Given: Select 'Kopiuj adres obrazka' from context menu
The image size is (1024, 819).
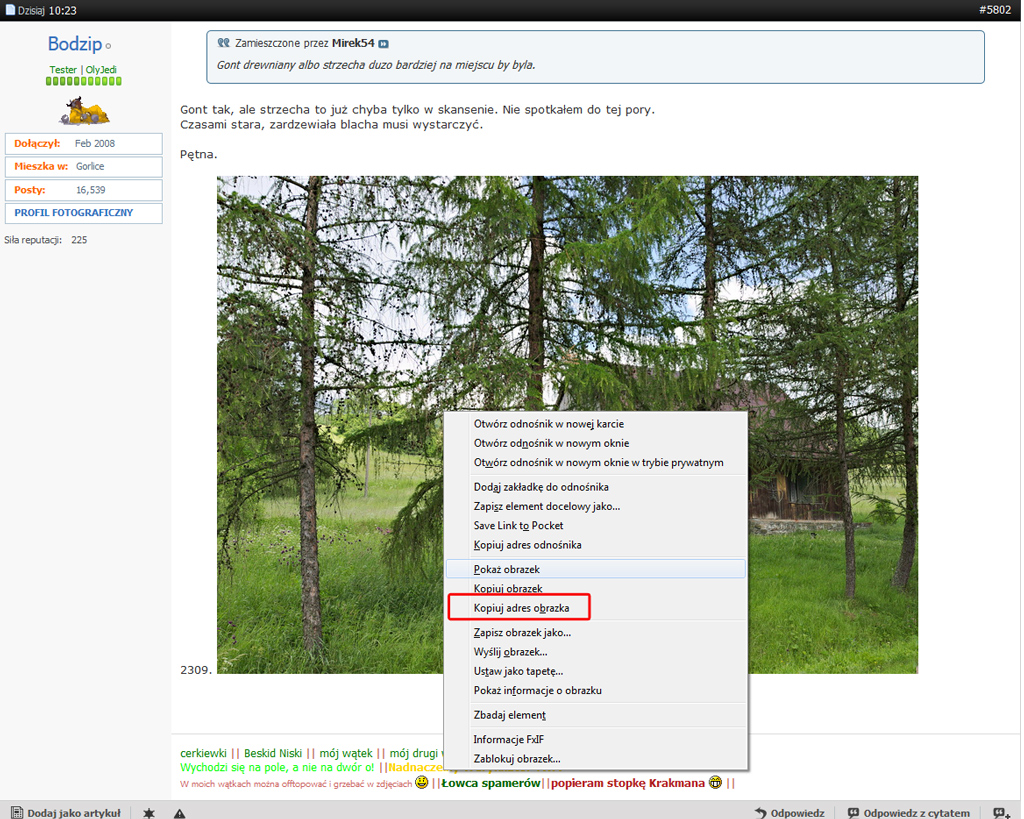Looking at the screenshot, I should [x=521, y=608].
